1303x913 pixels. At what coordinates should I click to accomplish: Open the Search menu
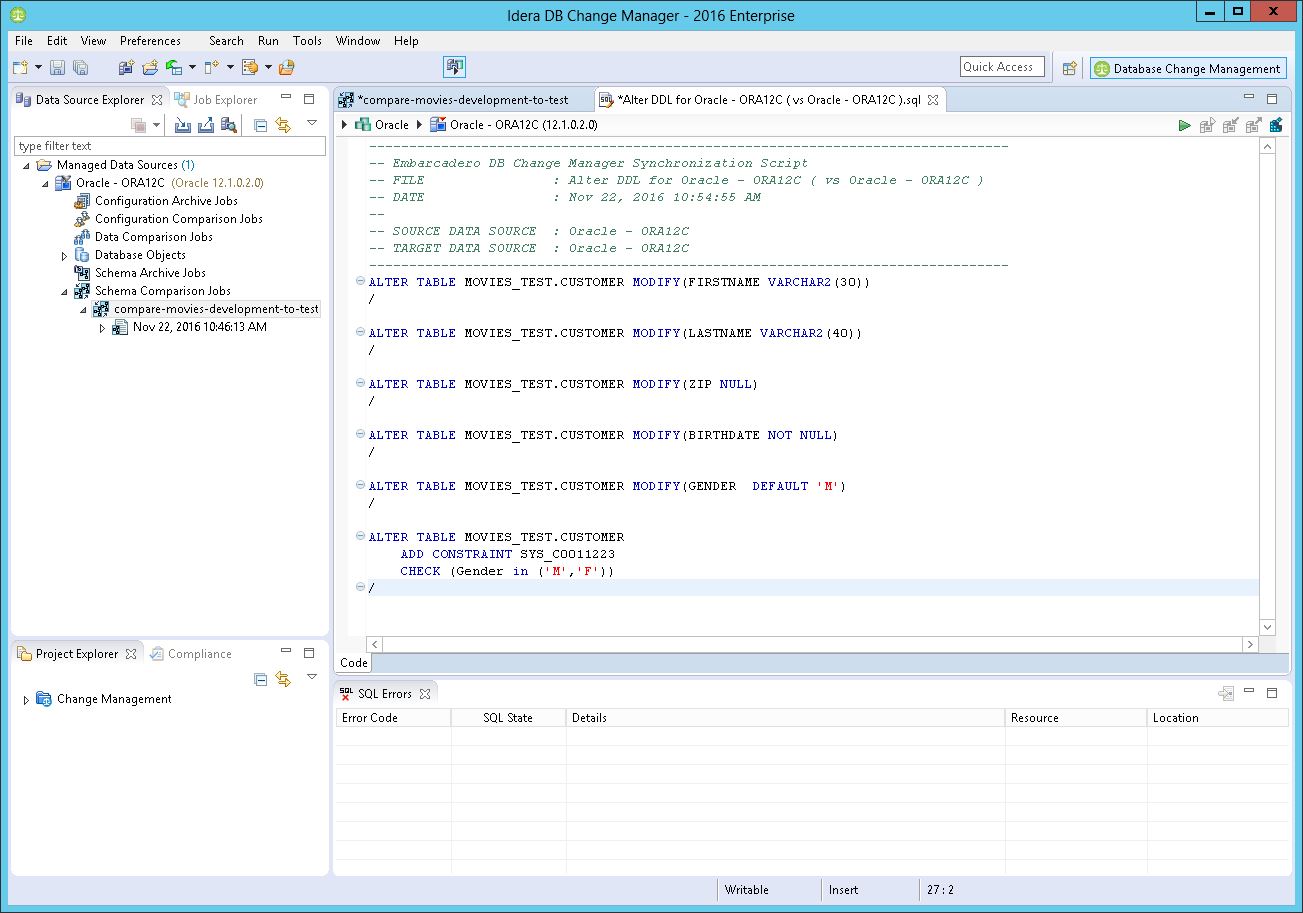pyautogui.click(x=226, y=41)
